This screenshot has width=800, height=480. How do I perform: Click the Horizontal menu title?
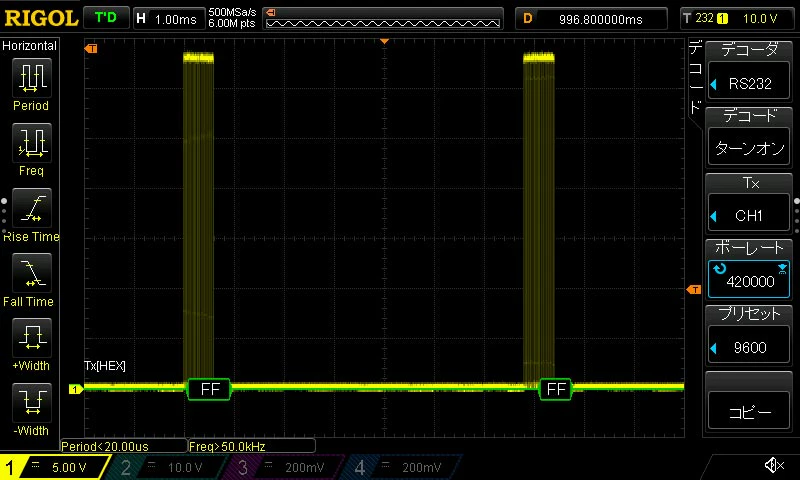coord(30,46)
